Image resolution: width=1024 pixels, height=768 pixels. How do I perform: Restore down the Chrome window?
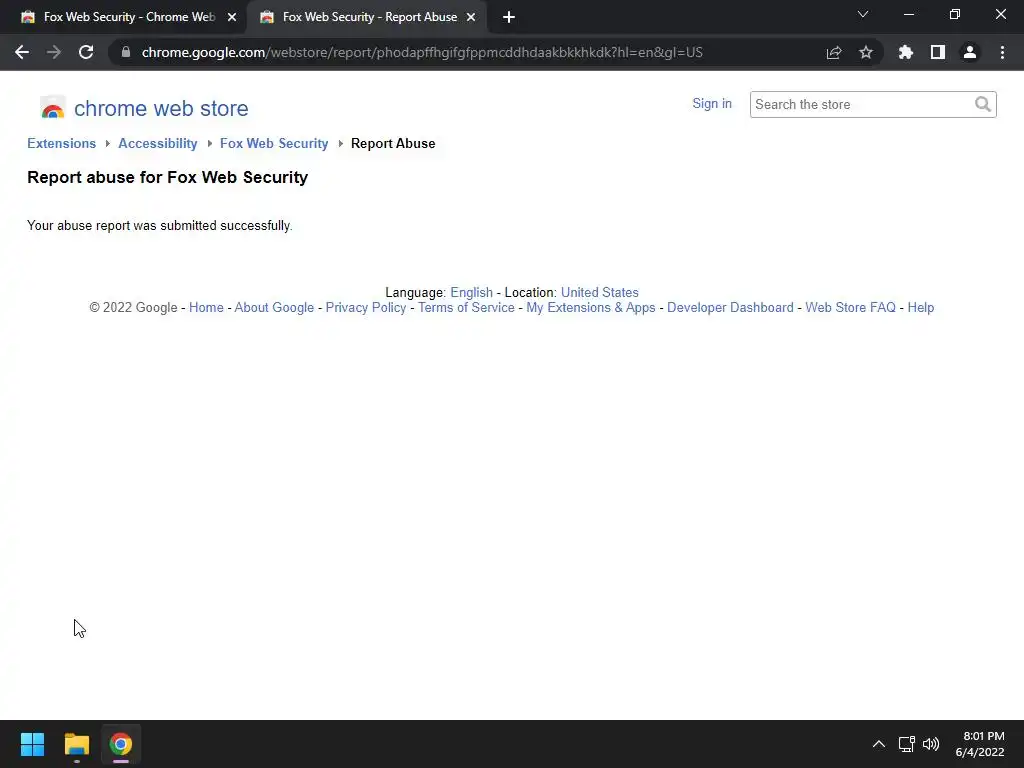[x=955, y=14]
